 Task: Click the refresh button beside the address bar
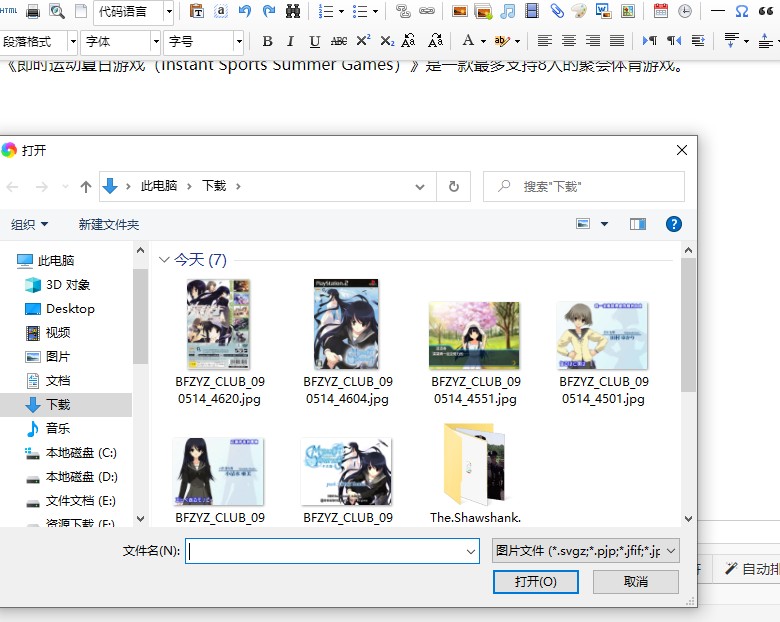pyautogui.click(x=454, y=187)
